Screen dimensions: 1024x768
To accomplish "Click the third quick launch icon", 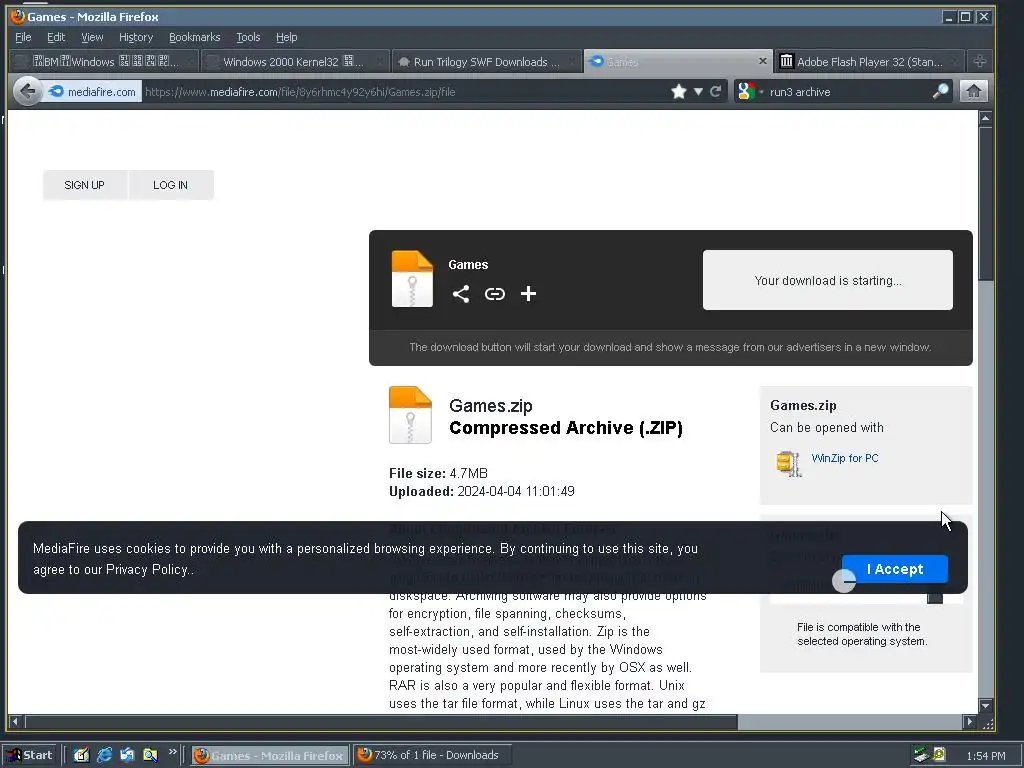I will [x=127, y=755].
